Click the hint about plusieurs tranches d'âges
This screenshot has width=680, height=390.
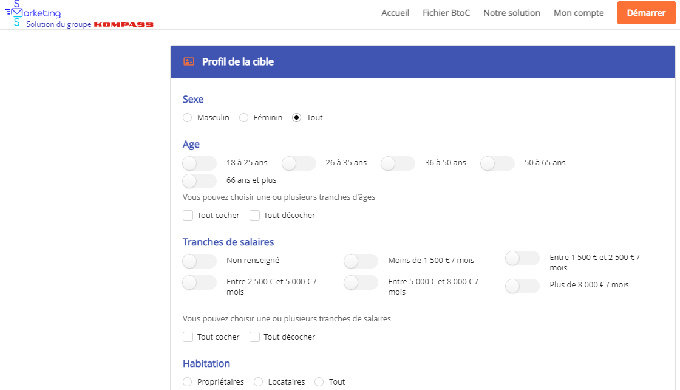pyautogui.click(x=279, y=197)
